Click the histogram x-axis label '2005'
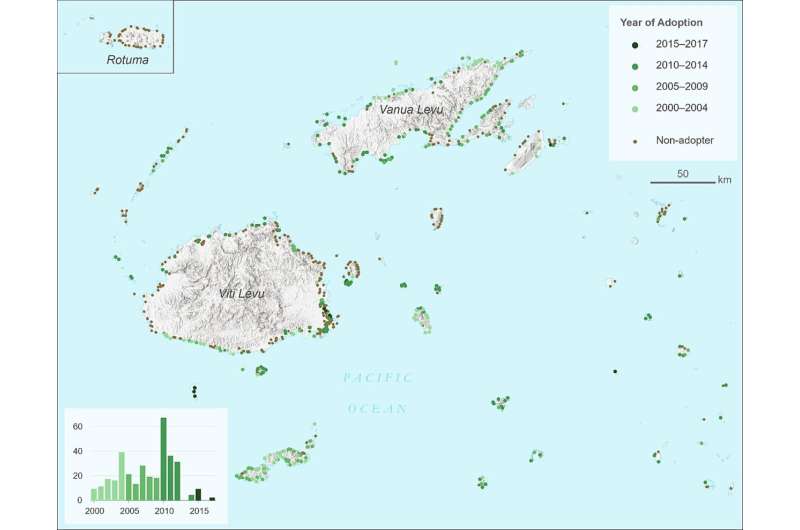The height and width of the screenshot is (530, 800). (129, 511)
